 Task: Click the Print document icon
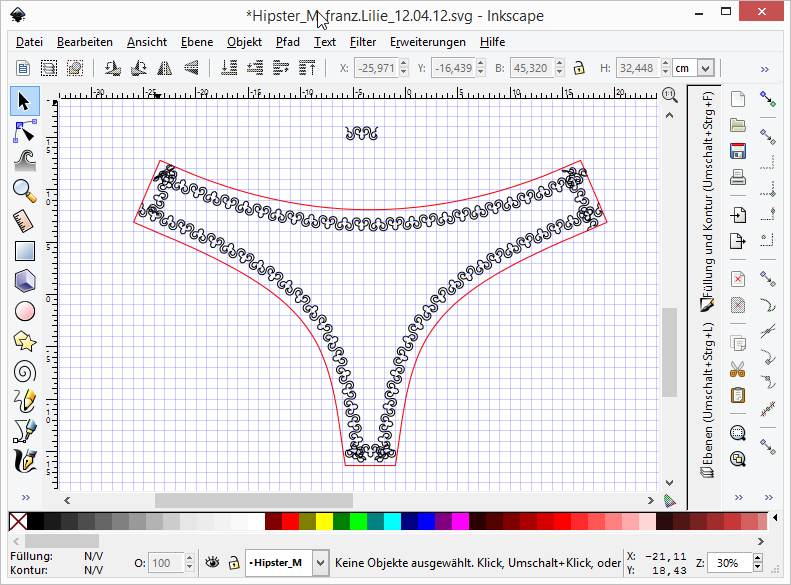(x=738, y=179)
